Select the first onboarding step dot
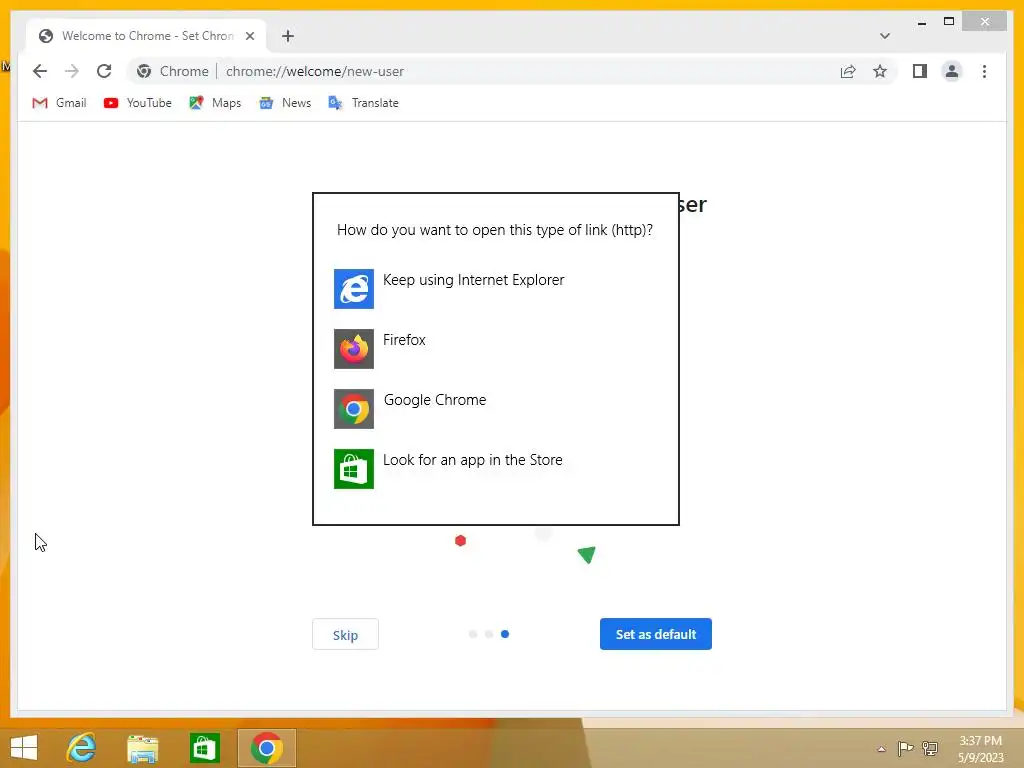The image size is (1024, 768). pos(473,634)
